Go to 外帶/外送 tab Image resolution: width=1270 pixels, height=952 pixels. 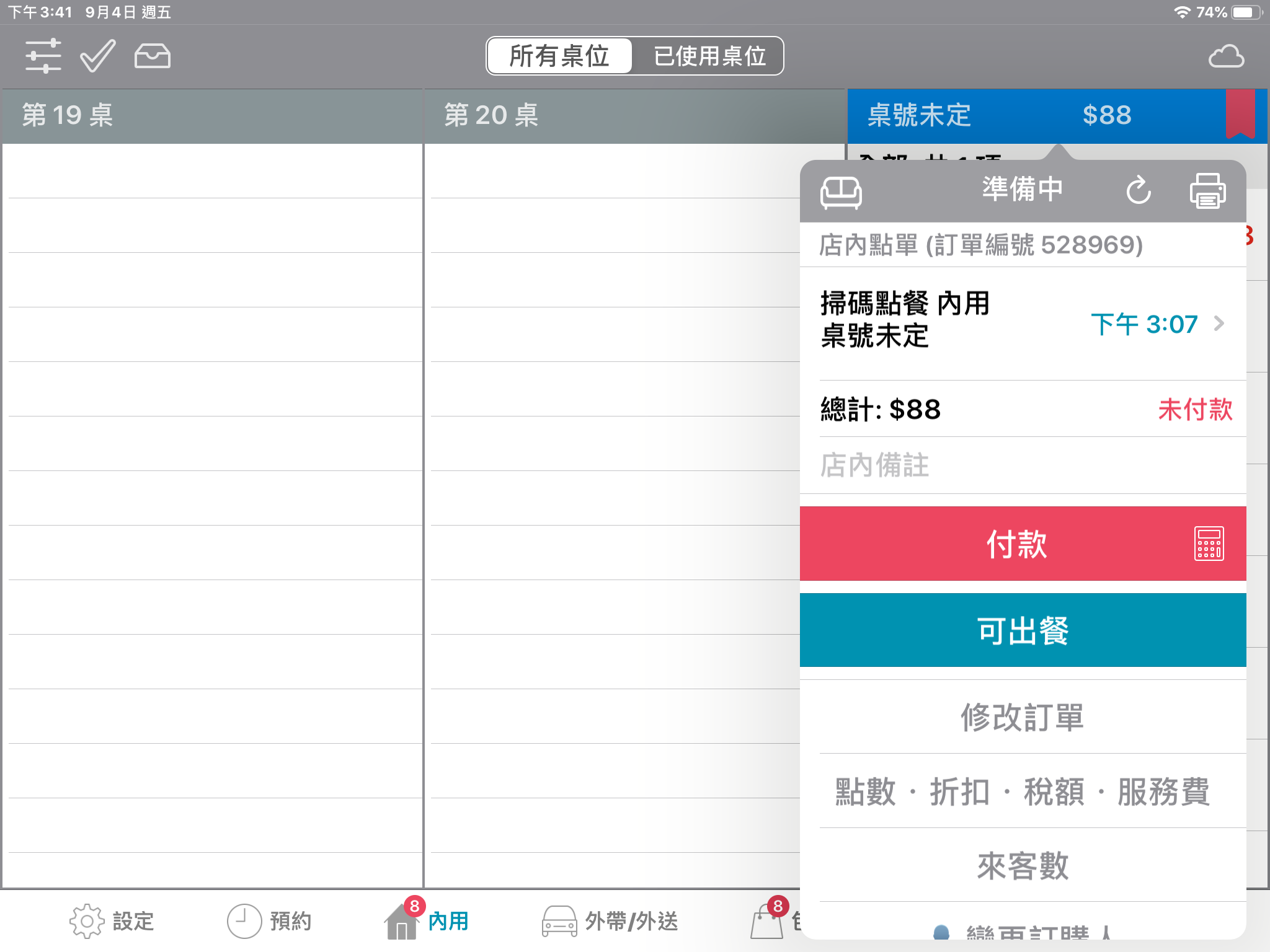[610, 920]
